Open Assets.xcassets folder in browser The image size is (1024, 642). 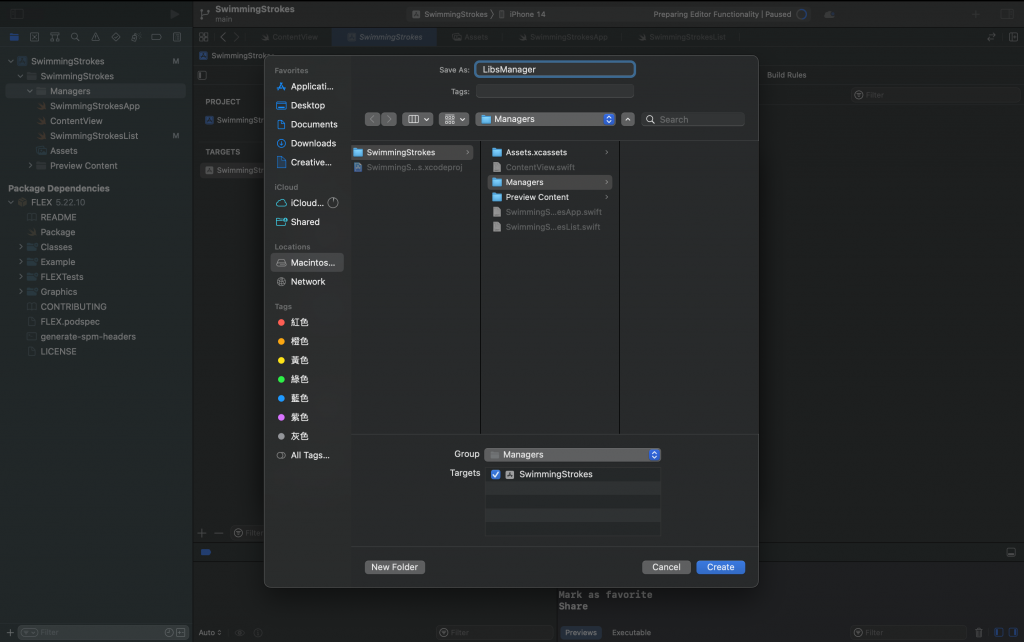(550, 152)
